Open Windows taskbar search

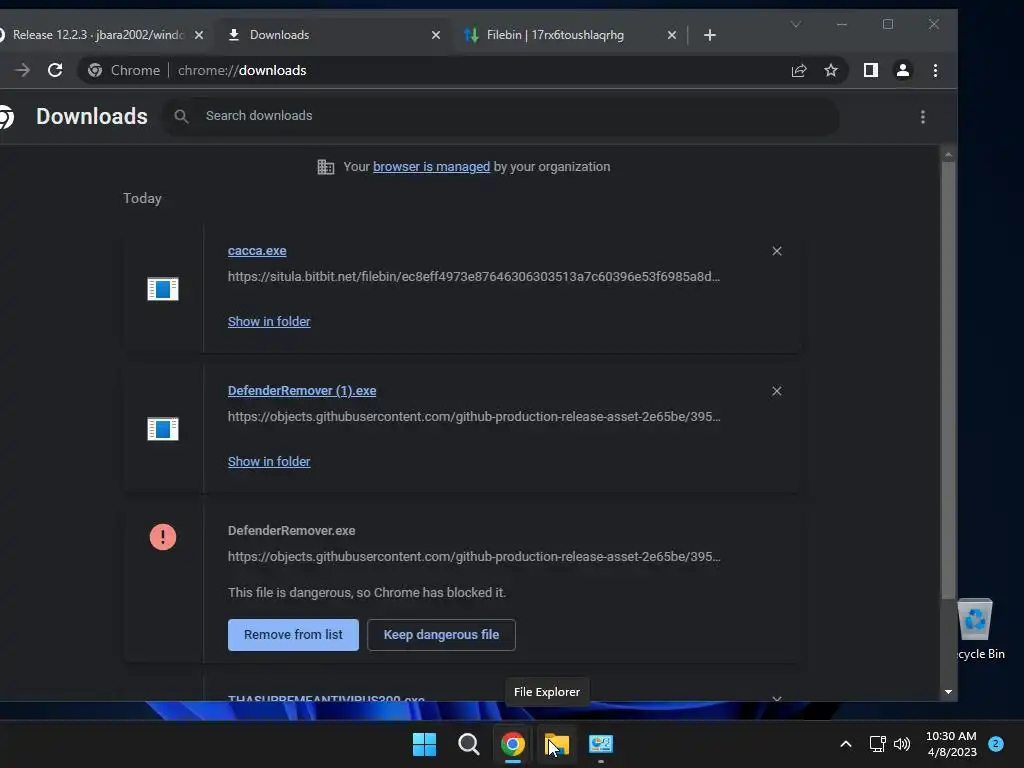click(x=468, y=744)
